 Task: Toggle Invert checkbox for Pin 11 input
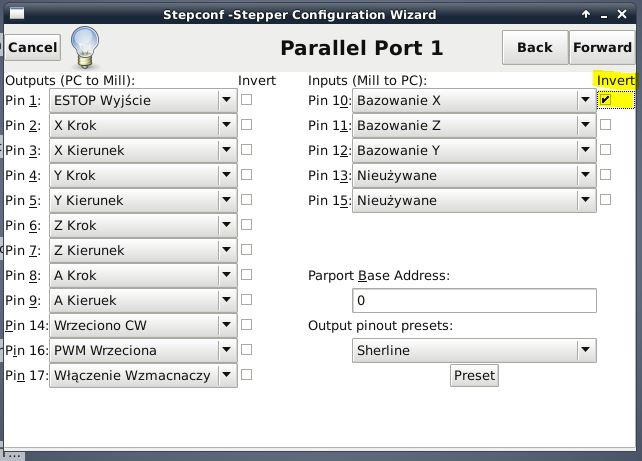coord(605,124)
